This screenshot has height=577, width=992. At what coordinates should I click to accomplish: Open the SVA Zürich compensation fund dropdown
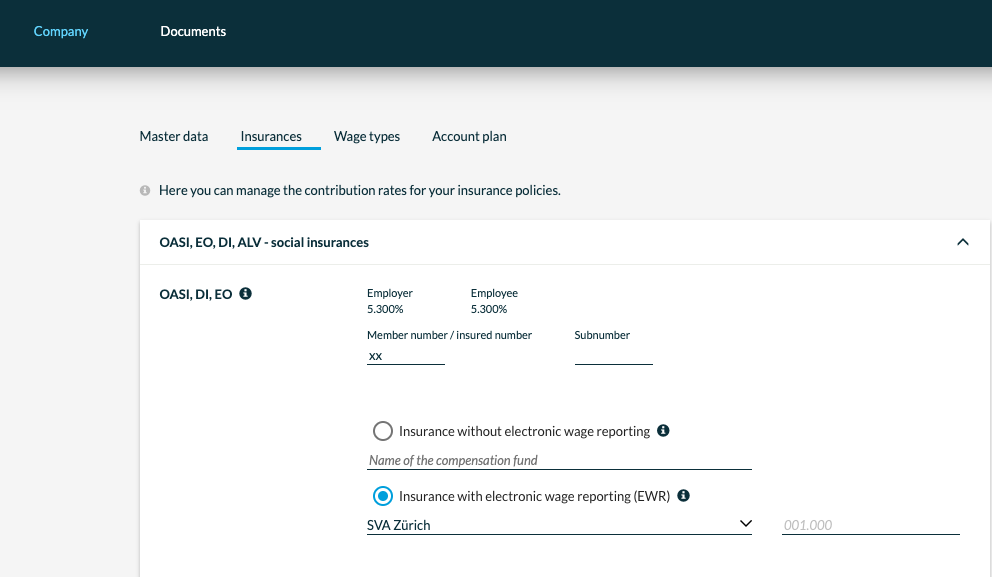click(x=559, y=525)
